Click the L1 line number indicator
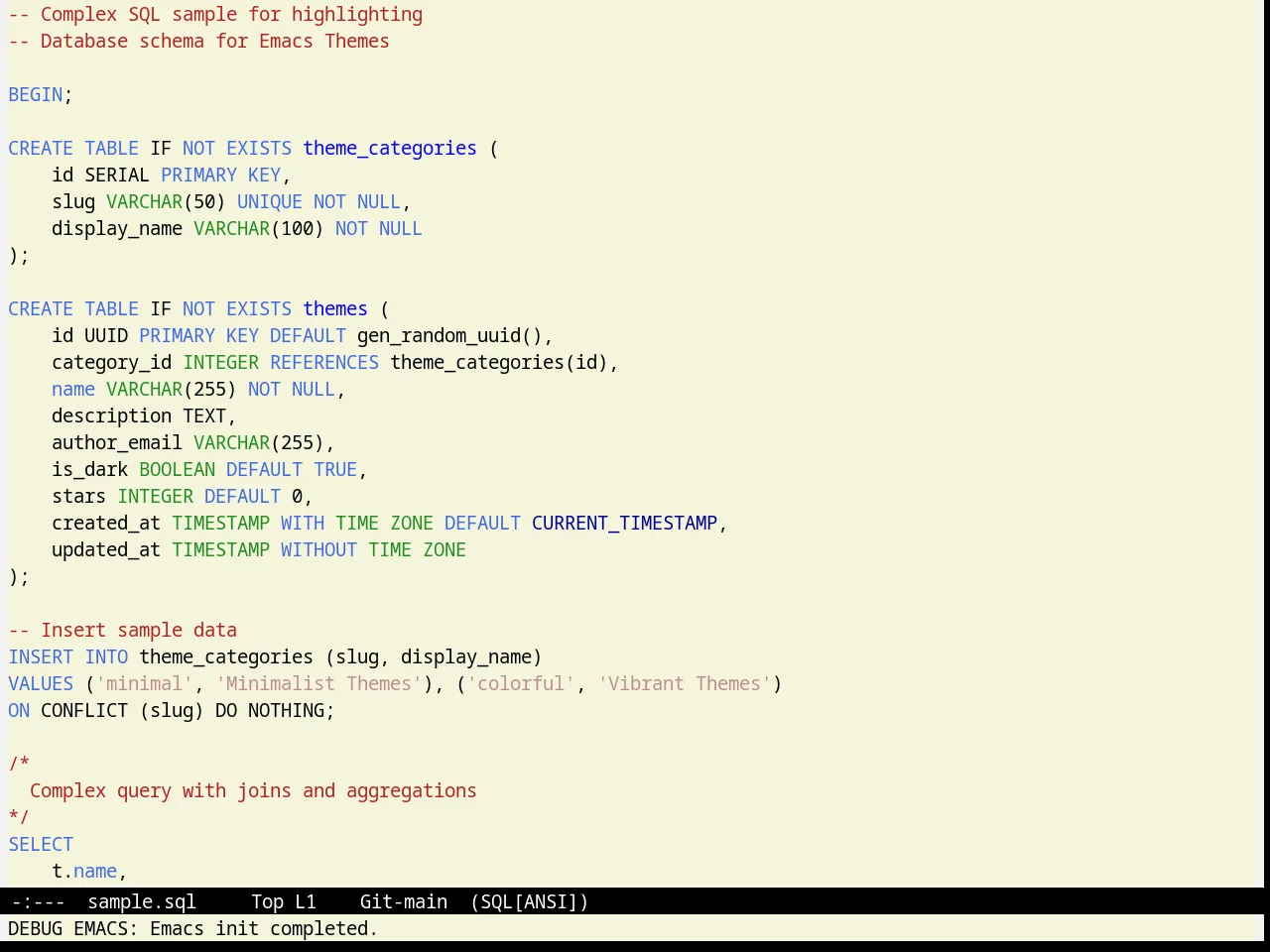Image resolution: width=1270 pixels, height=952 pixels. [x=306, y=901]
